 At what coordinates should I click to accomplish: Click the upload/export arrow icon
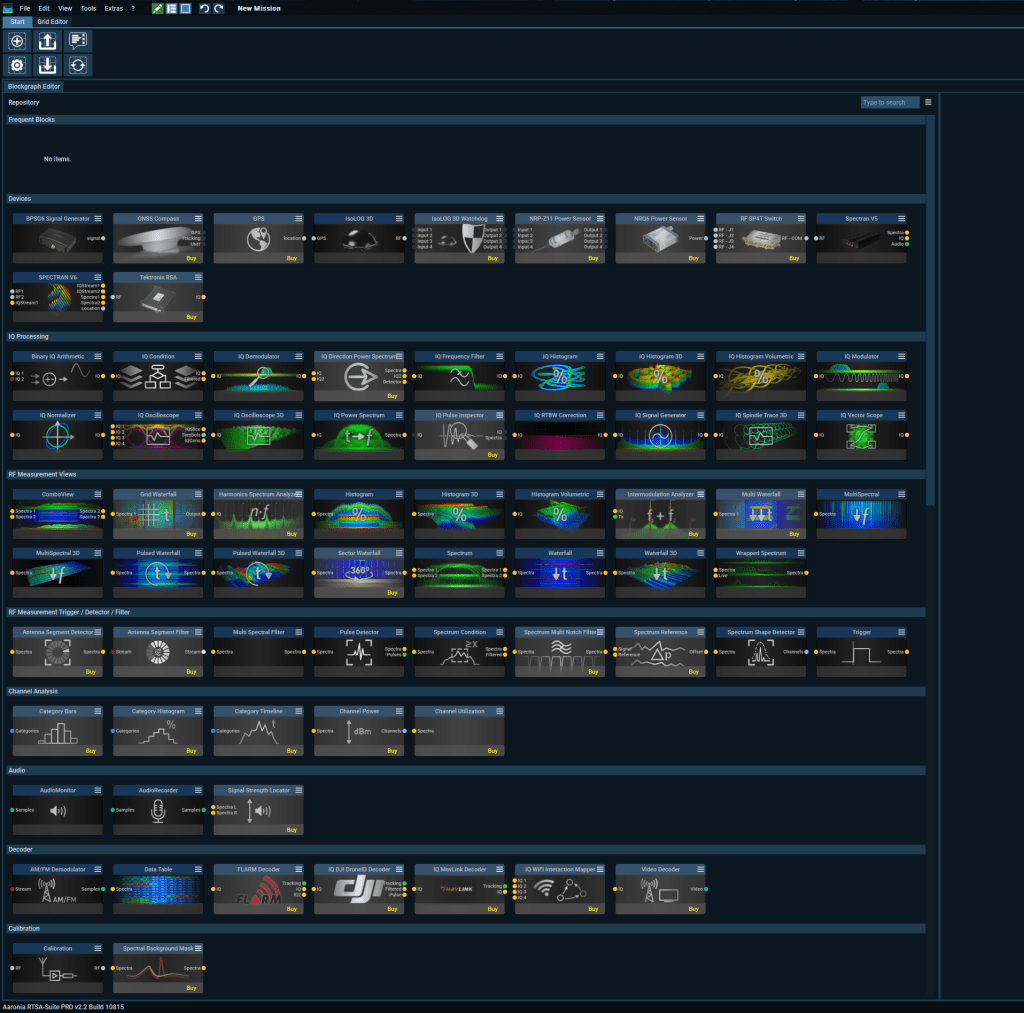coord(47,41)
